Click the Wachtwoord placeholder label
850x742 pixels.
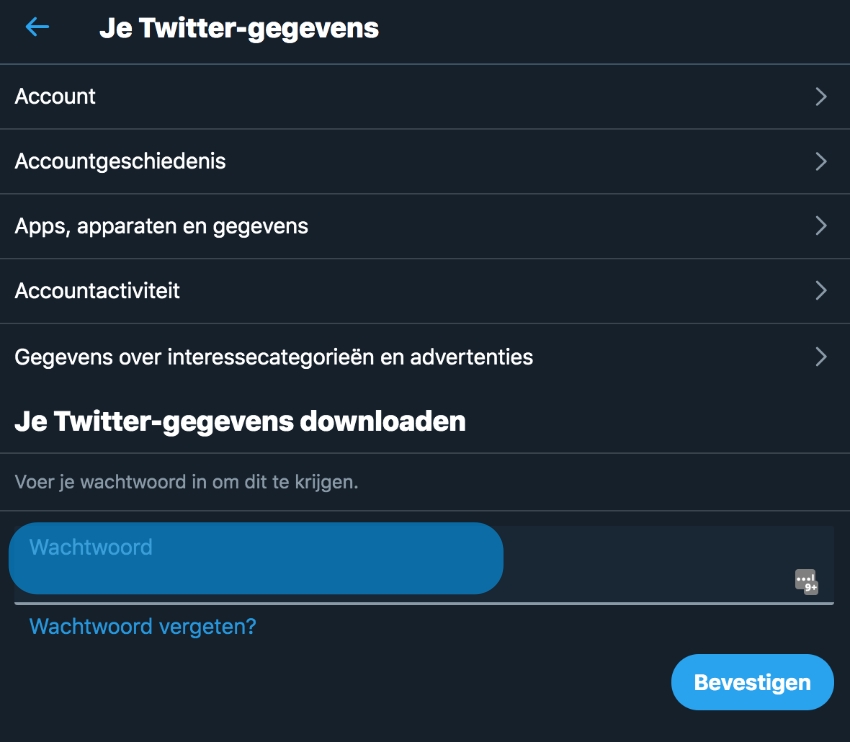(91, 547)
